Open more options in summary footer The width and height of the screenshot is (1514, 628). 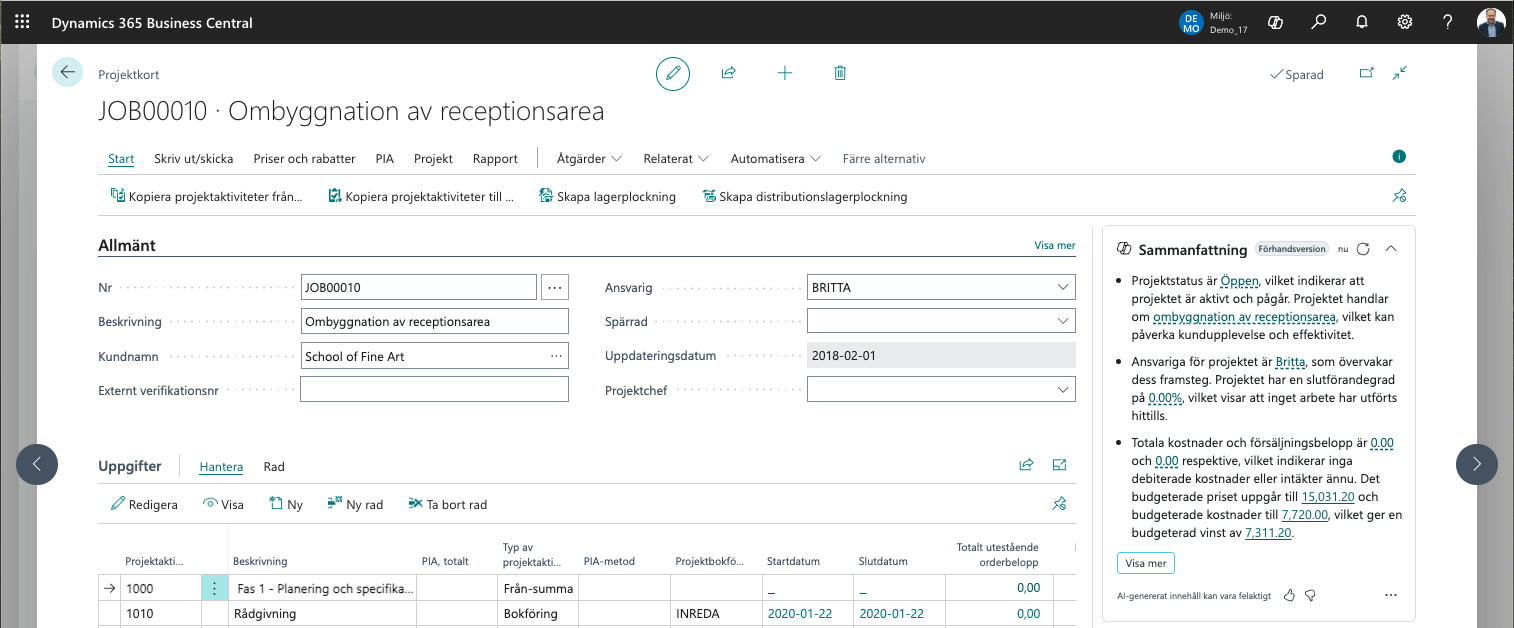[1391, 595]
